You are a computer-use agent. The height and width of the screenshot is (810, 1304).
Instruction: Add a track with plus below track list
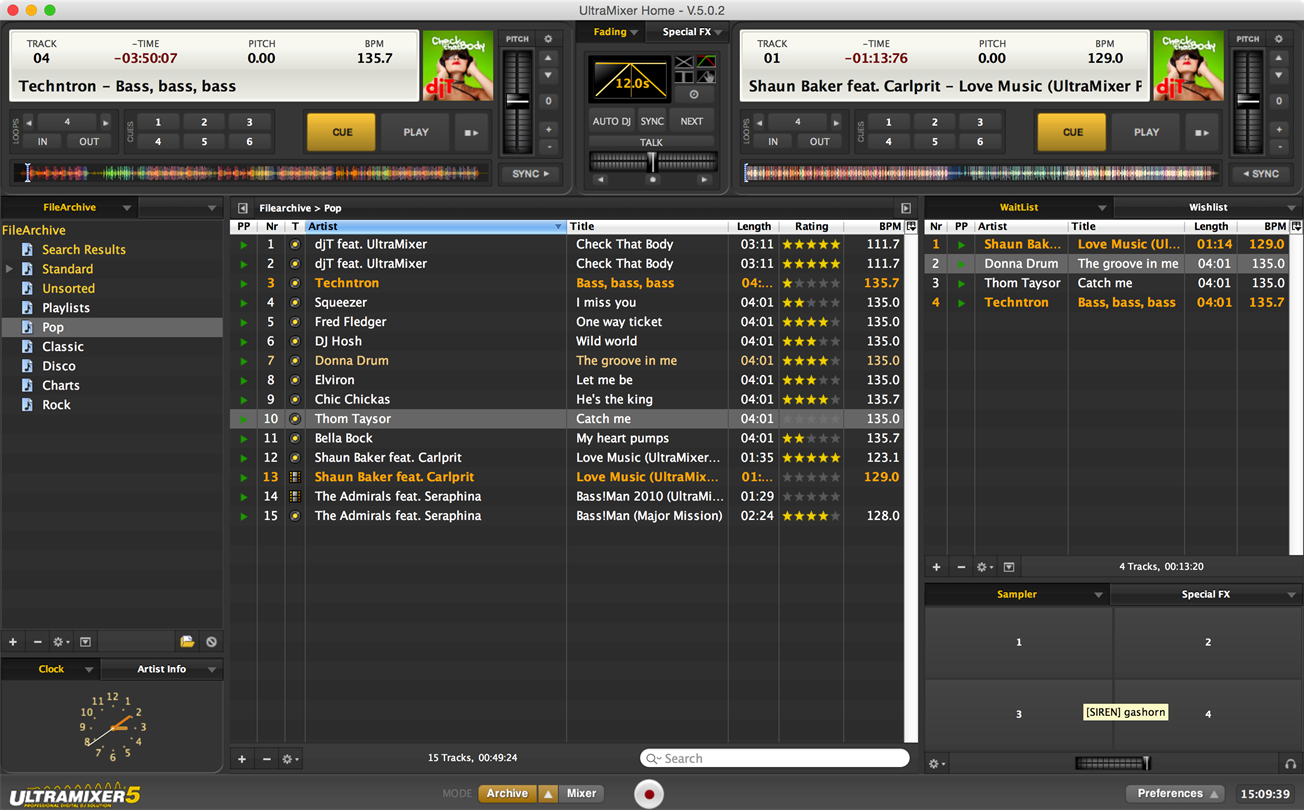242,759
